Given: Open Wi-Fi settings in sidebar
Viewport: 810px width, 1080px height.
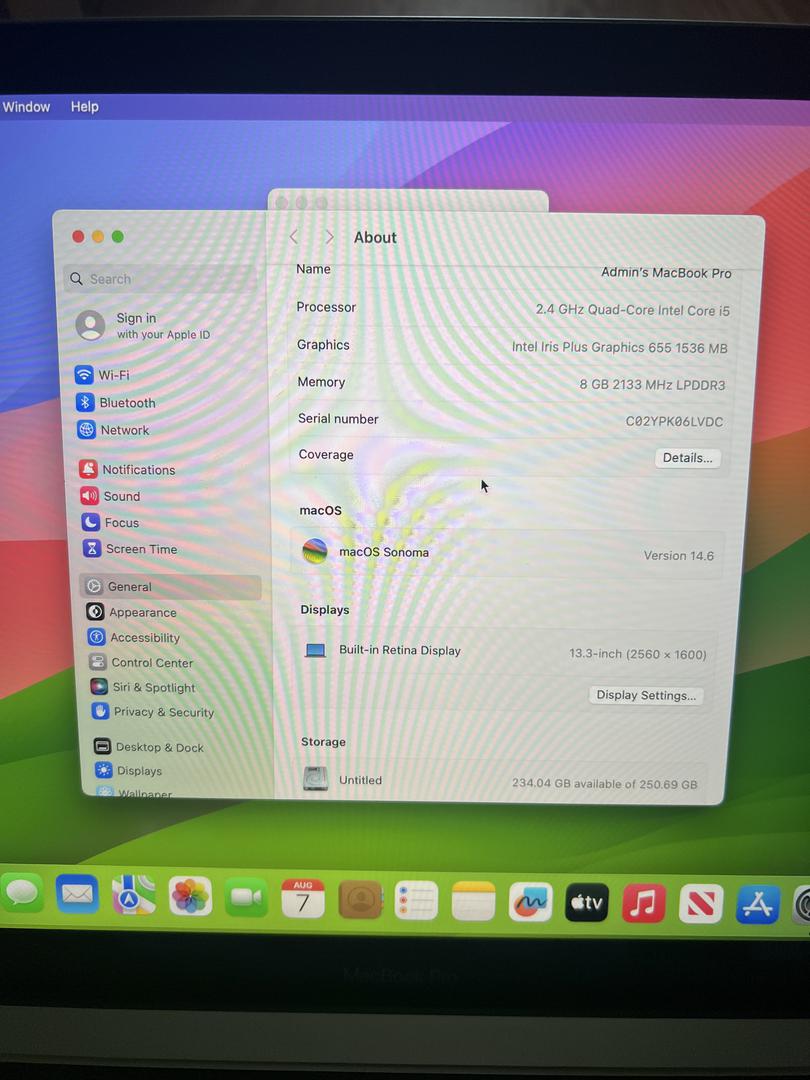Looking at the screenshot, I should pyautogui.click(x=113, y=375).
